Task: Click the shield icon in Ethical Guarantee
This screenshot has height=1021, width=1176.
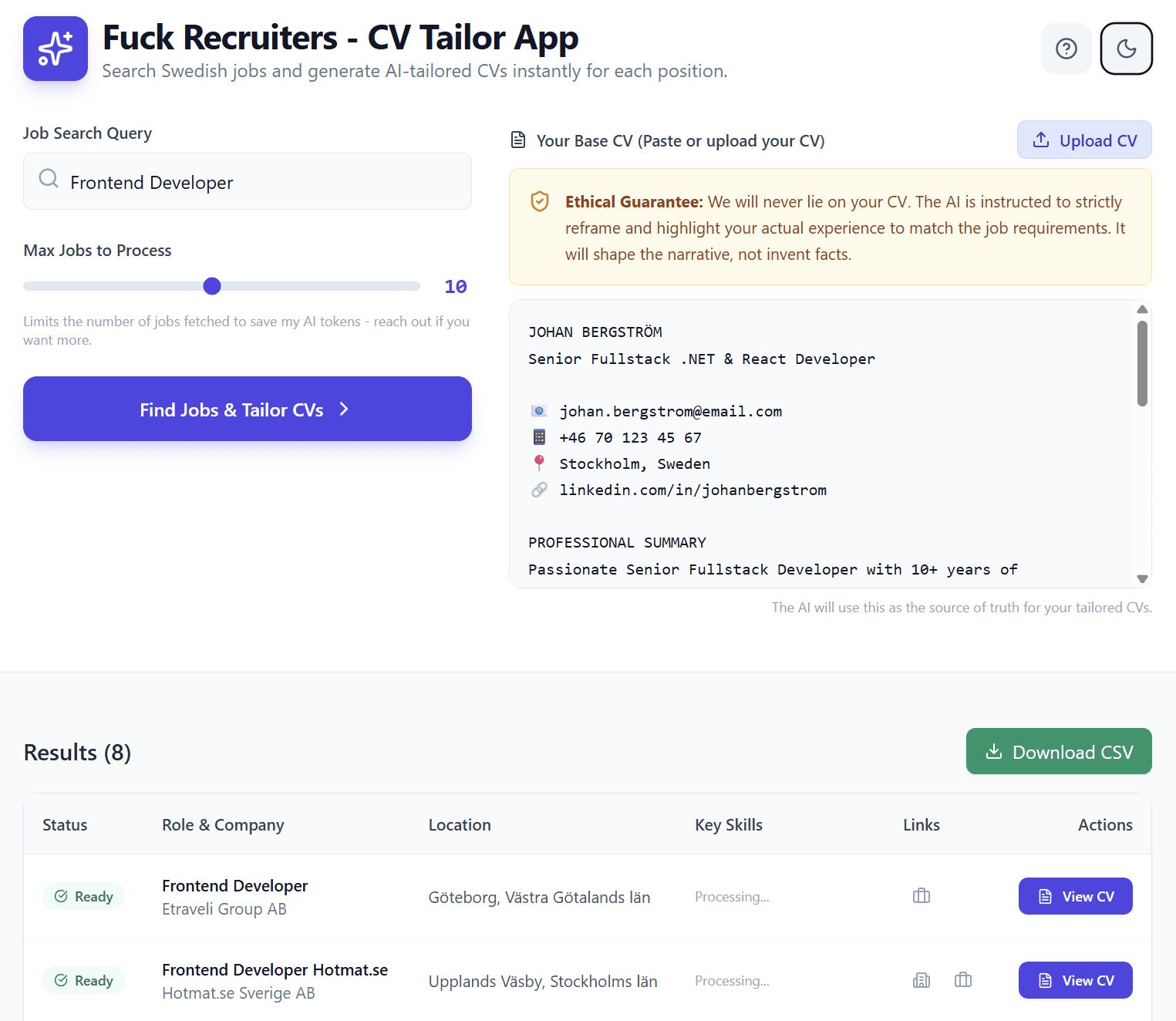Action: [x=540, y=201]
